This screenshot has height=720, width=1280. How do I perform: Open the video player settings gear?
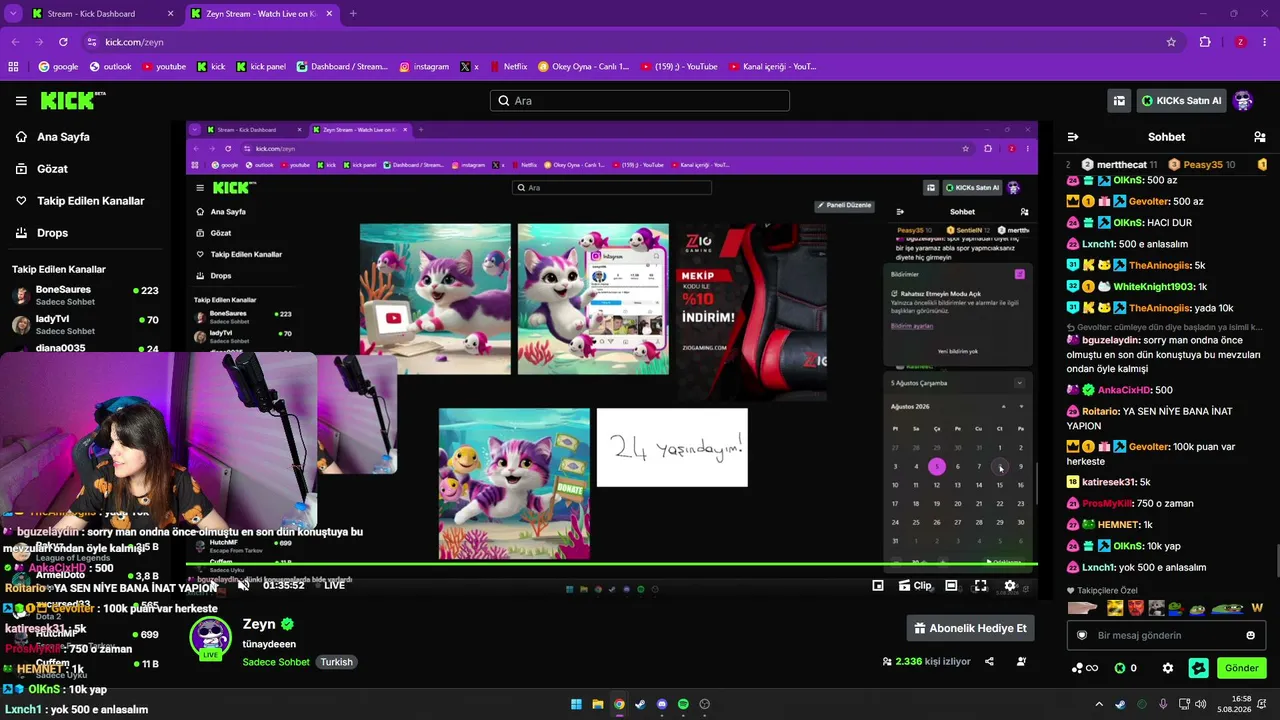coord(1010,586)
